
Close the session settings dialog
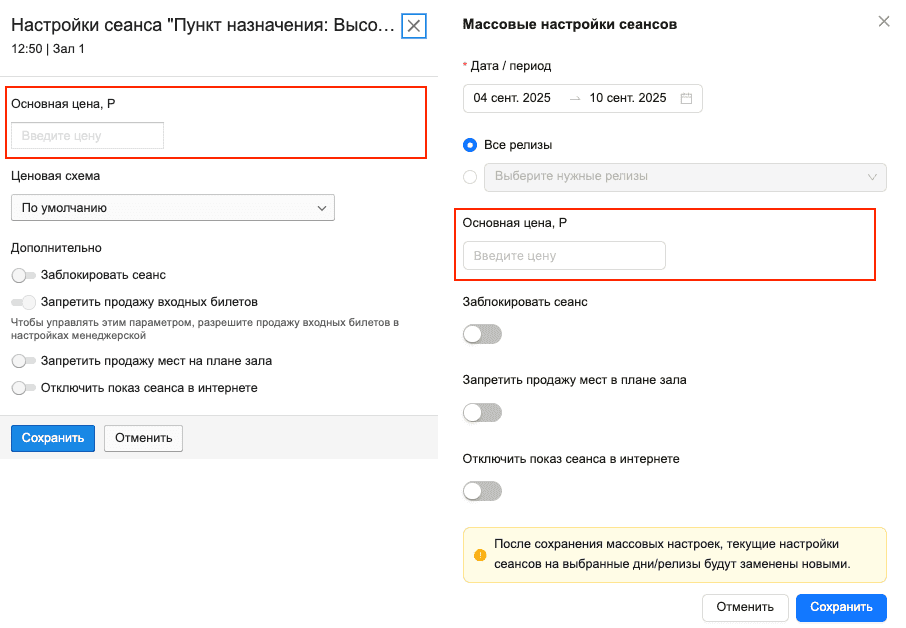click(414, 26)
